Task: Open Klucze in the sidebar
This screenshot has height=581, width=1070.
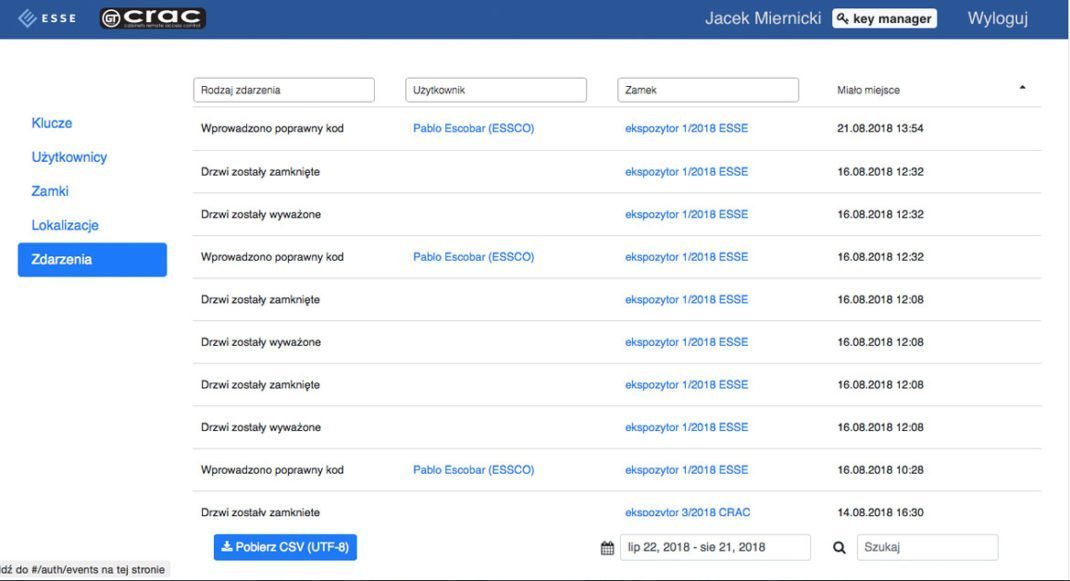Action: pos(52,123)
